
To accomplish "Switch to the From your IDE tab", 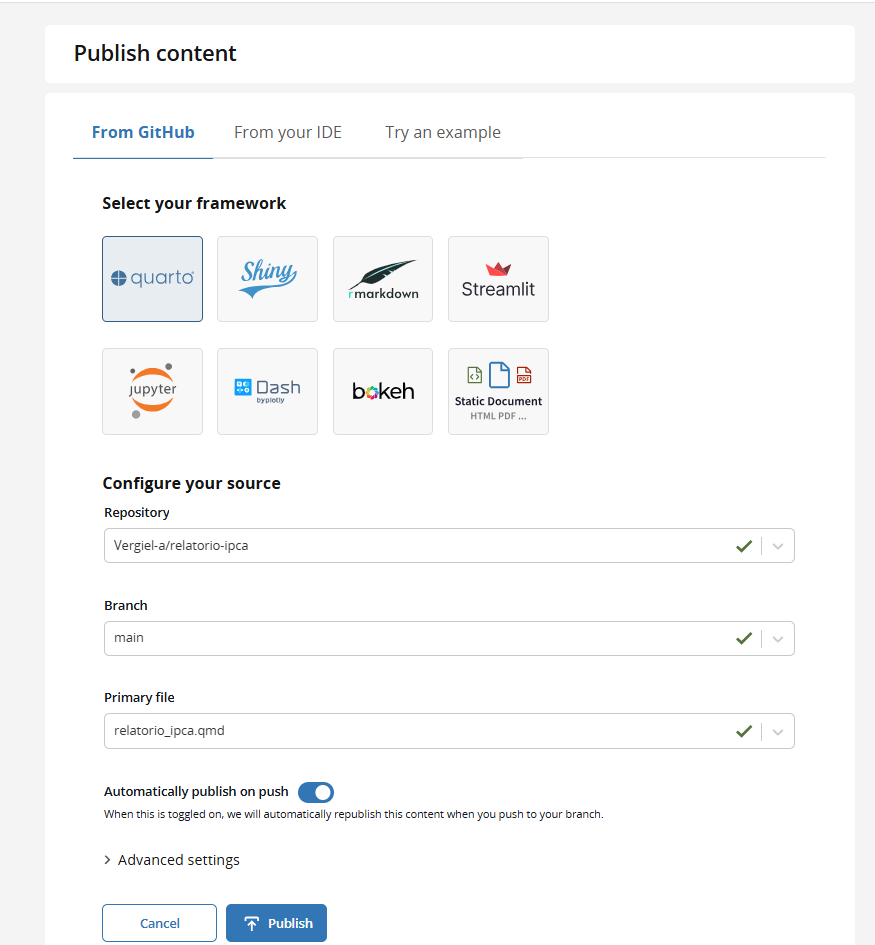I will 288,132.
